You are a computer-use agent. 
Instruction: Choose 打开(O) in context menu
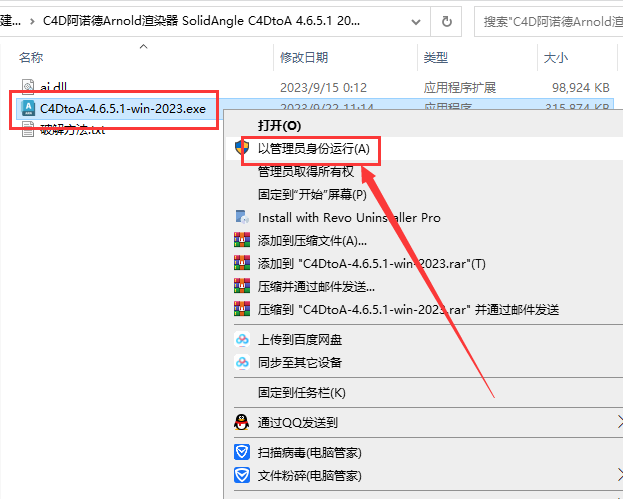tap(279, 126)
